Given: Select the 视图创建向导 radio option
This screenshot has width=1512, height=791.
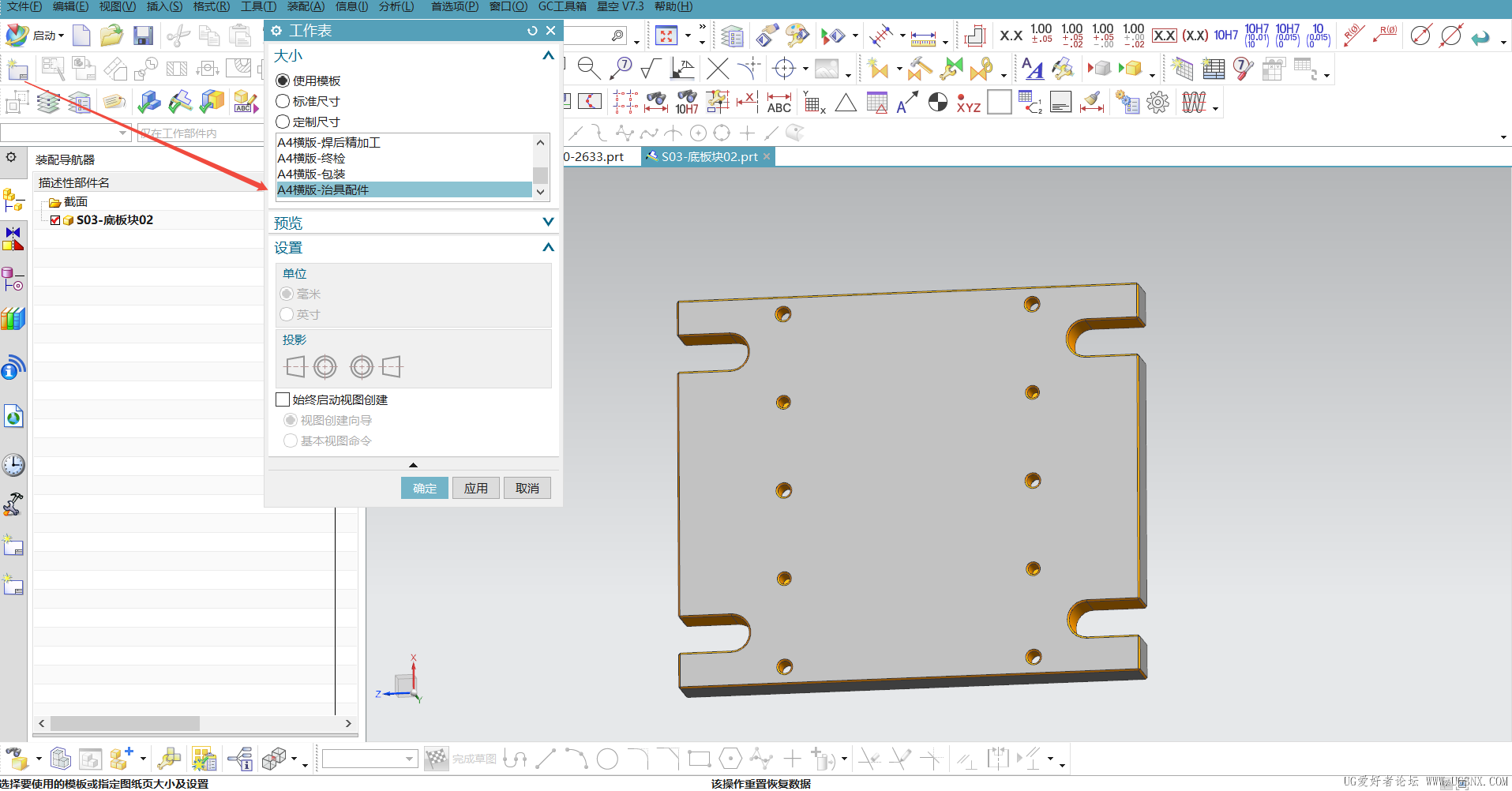Looking at the screenshot, I should [x=291, y=420].
